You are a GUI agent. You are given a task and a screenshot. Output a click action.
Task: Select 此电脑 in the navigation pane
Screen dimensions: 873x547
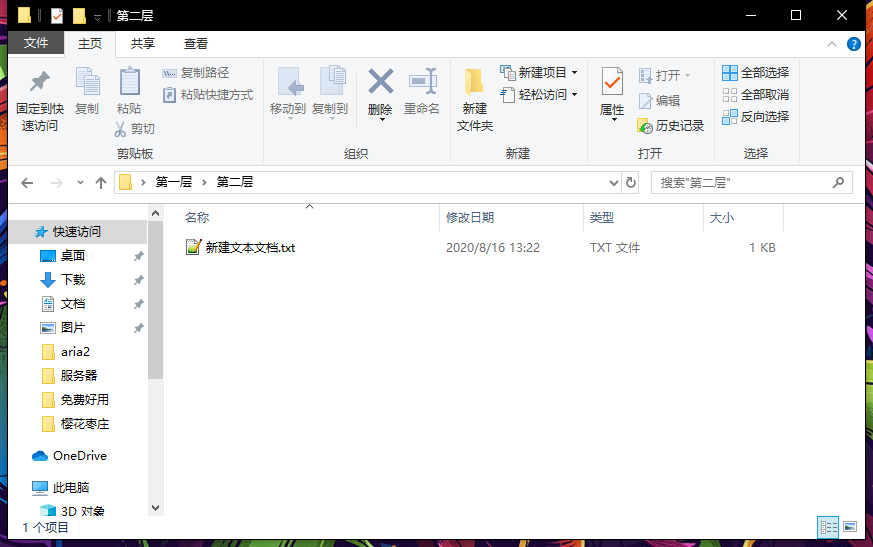tap(71, 487)
